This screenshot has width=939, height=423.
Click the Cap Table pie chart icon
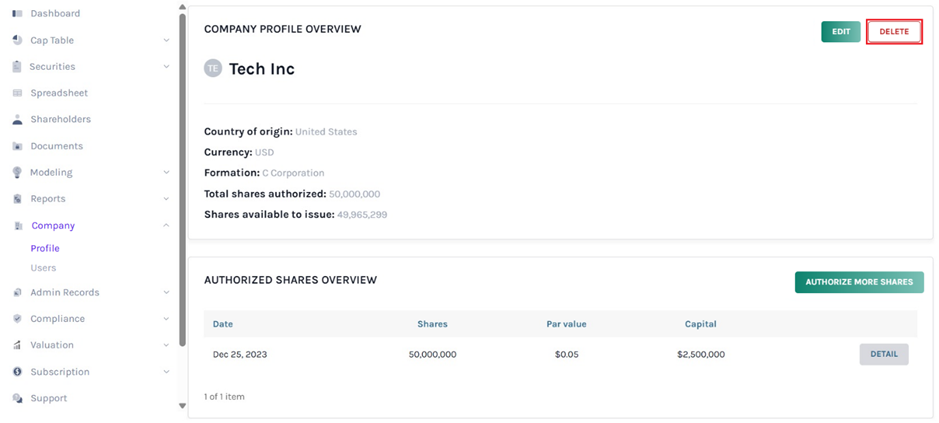[x=17, y=40]
